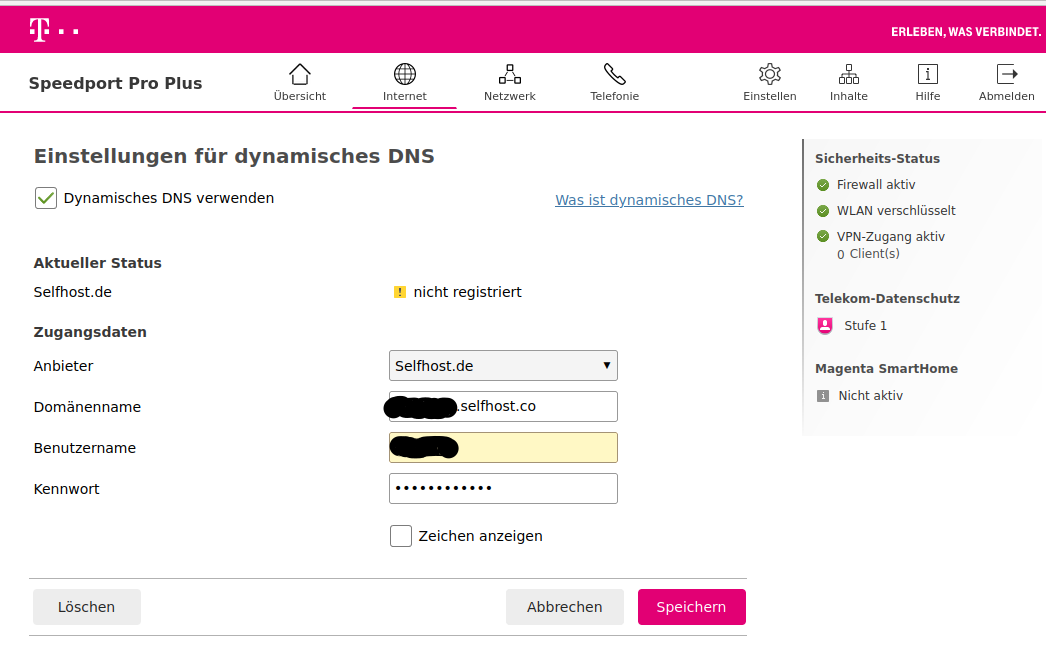Click the Speedport Pro Plus title

pos(115,83)
